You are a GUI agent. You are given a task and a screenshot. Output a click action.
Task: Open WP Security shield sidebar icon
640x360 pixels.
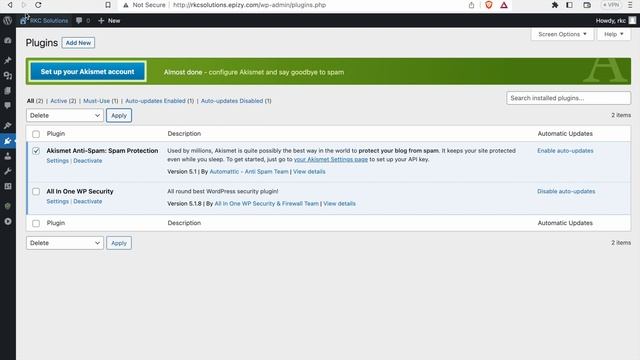(x=8, y=206)
